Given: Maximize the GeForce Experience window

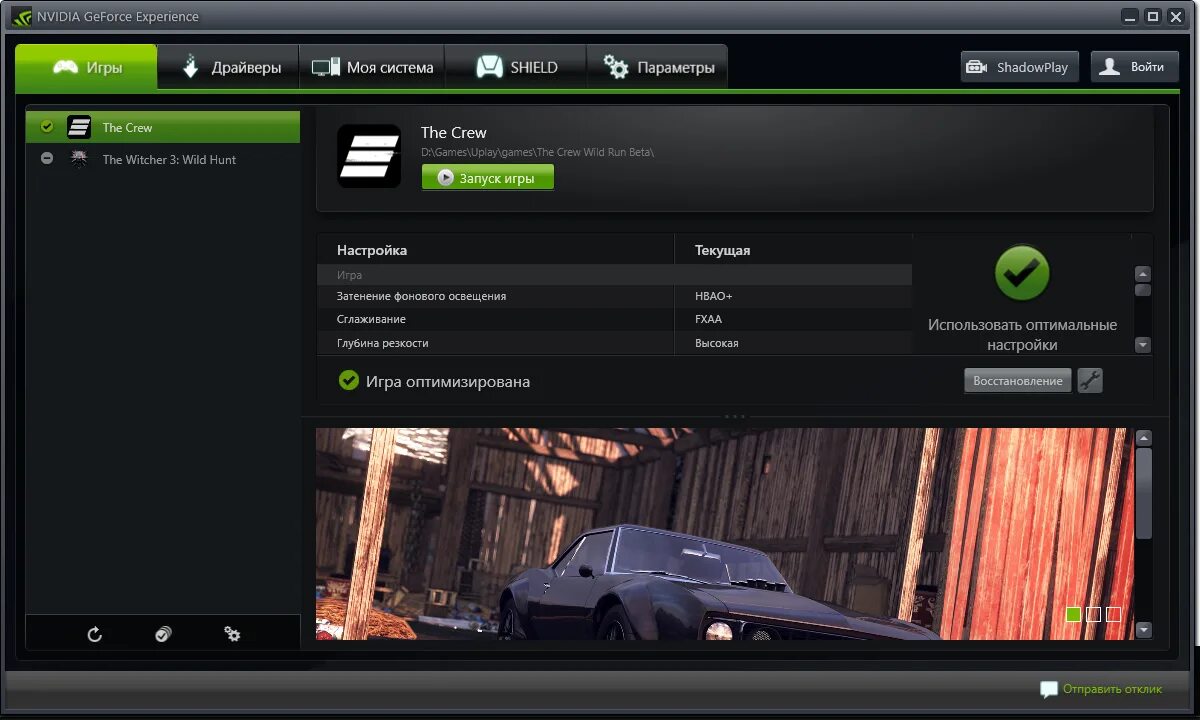Looking at the screenshot, I should click(x=1152, y=15).
